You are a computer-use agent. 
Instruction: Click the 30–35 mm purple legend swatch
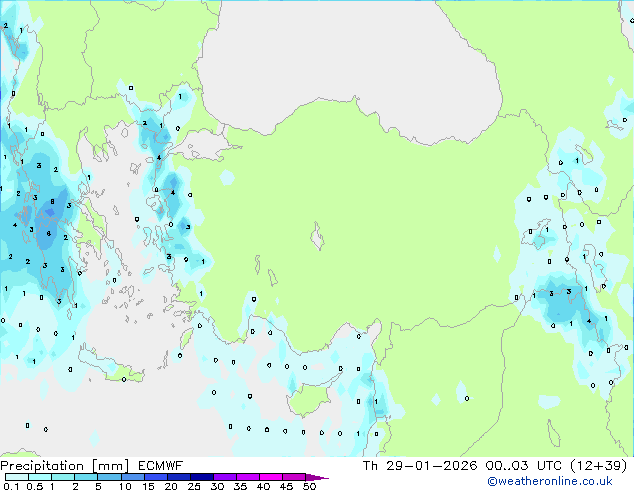pos(225,477)
